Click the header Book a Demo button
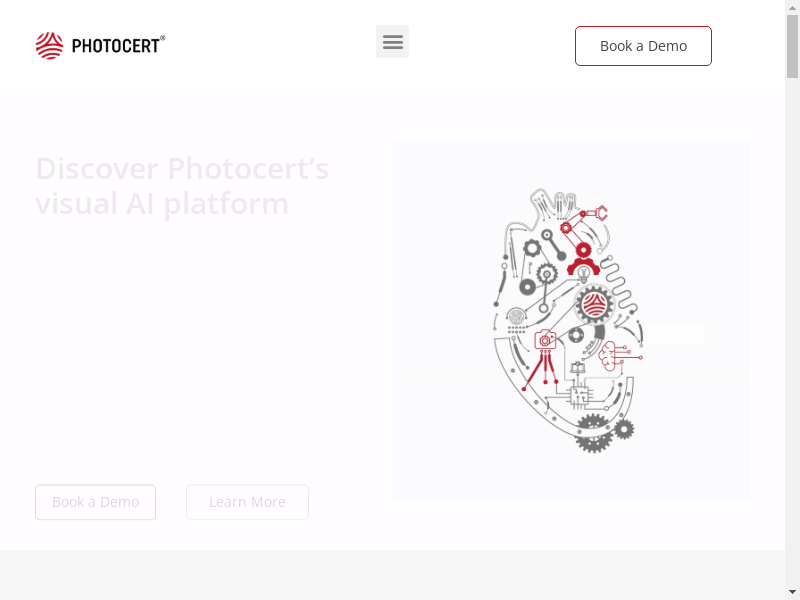 click(643, 46)
